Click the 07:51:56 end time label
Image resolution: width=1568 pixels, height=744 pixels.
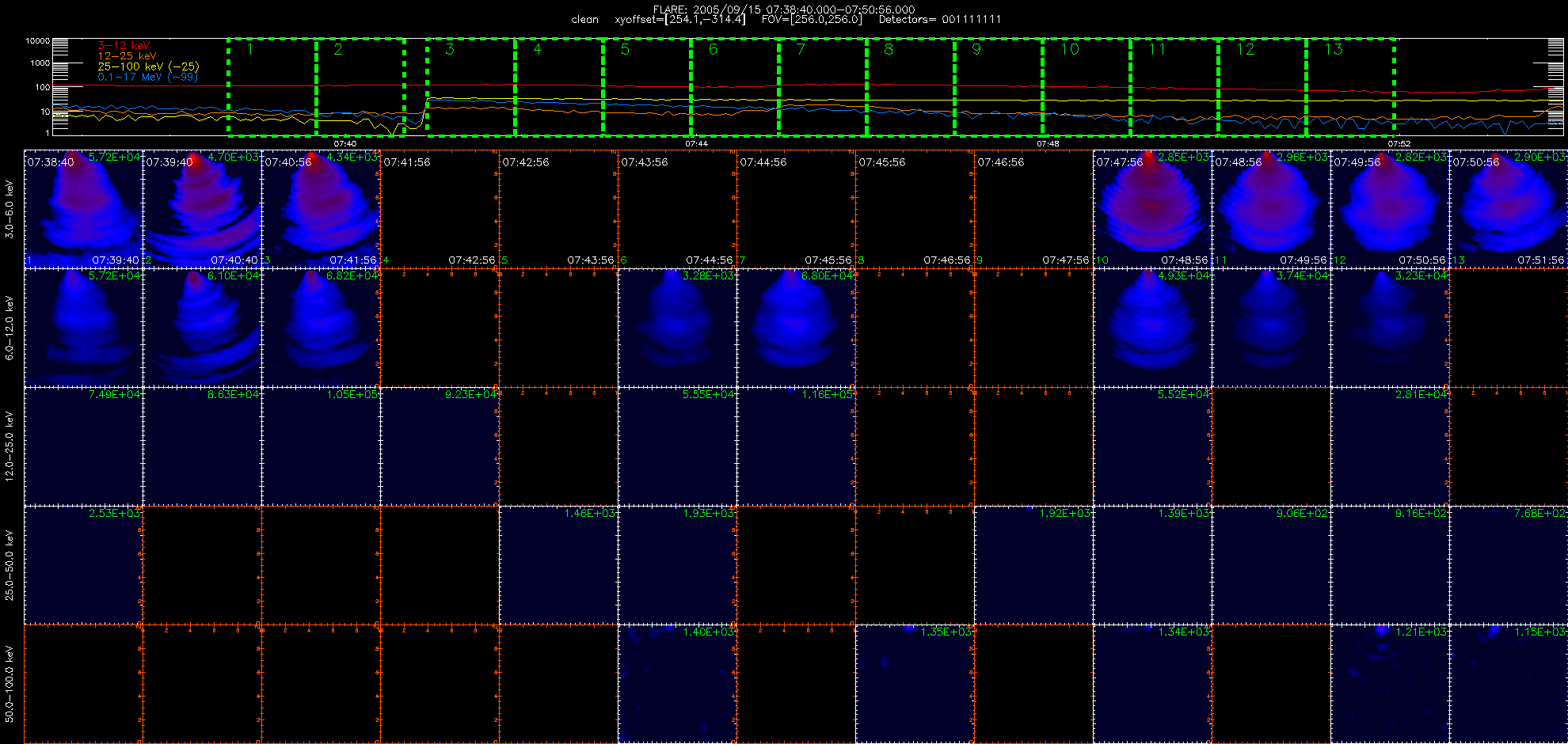(1541, 260)
